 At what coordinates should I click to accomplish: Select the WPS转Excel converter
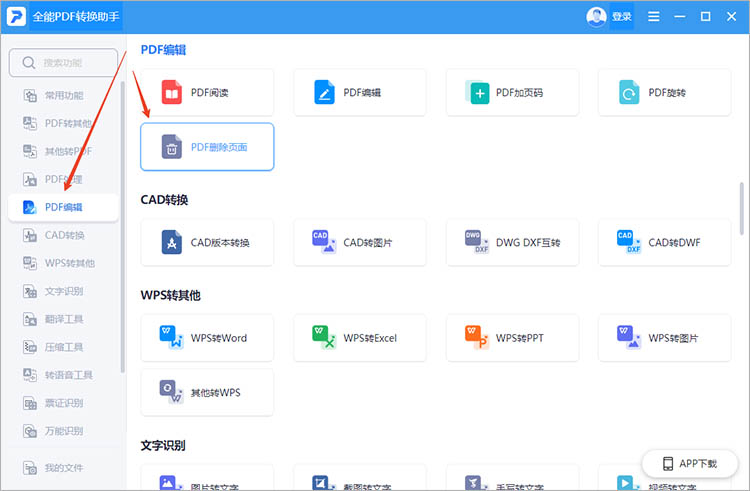pyautogui.click(x=360, y=338)
